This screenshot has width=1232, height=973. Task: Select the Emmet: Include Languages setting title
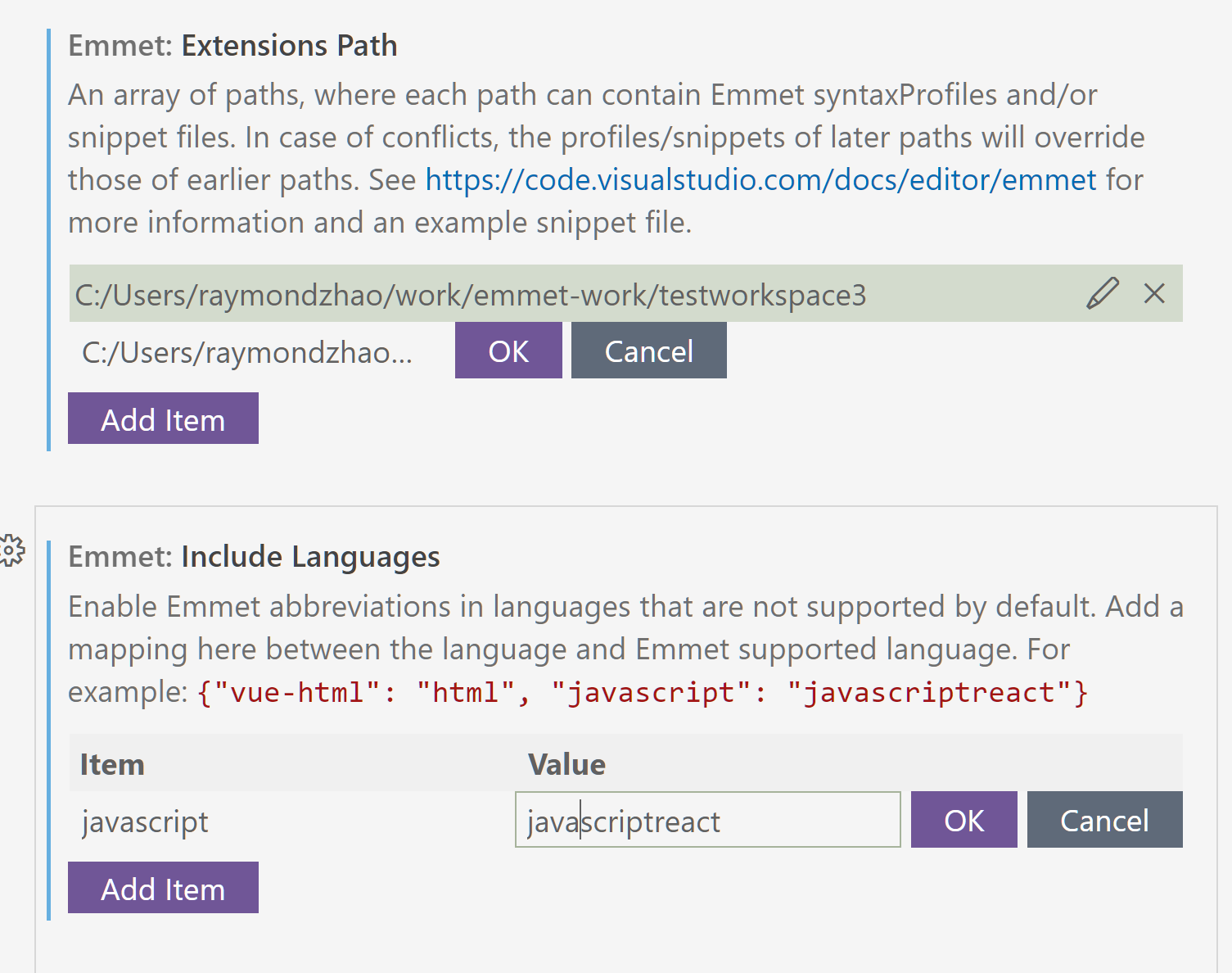tap(254, 556)
